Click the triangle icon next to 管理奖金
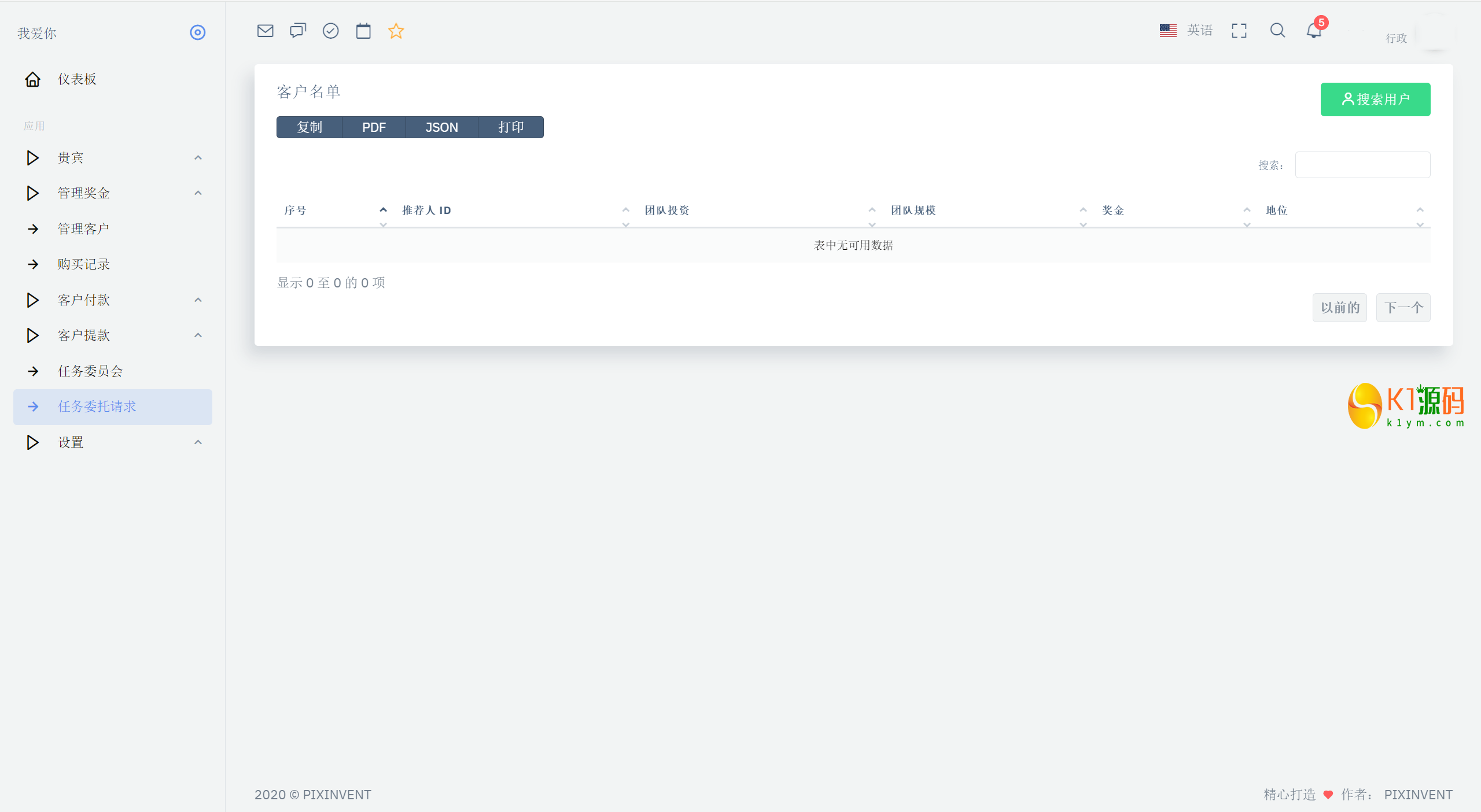The width and height of the screenshot is (1481, 812). point(33,193)
